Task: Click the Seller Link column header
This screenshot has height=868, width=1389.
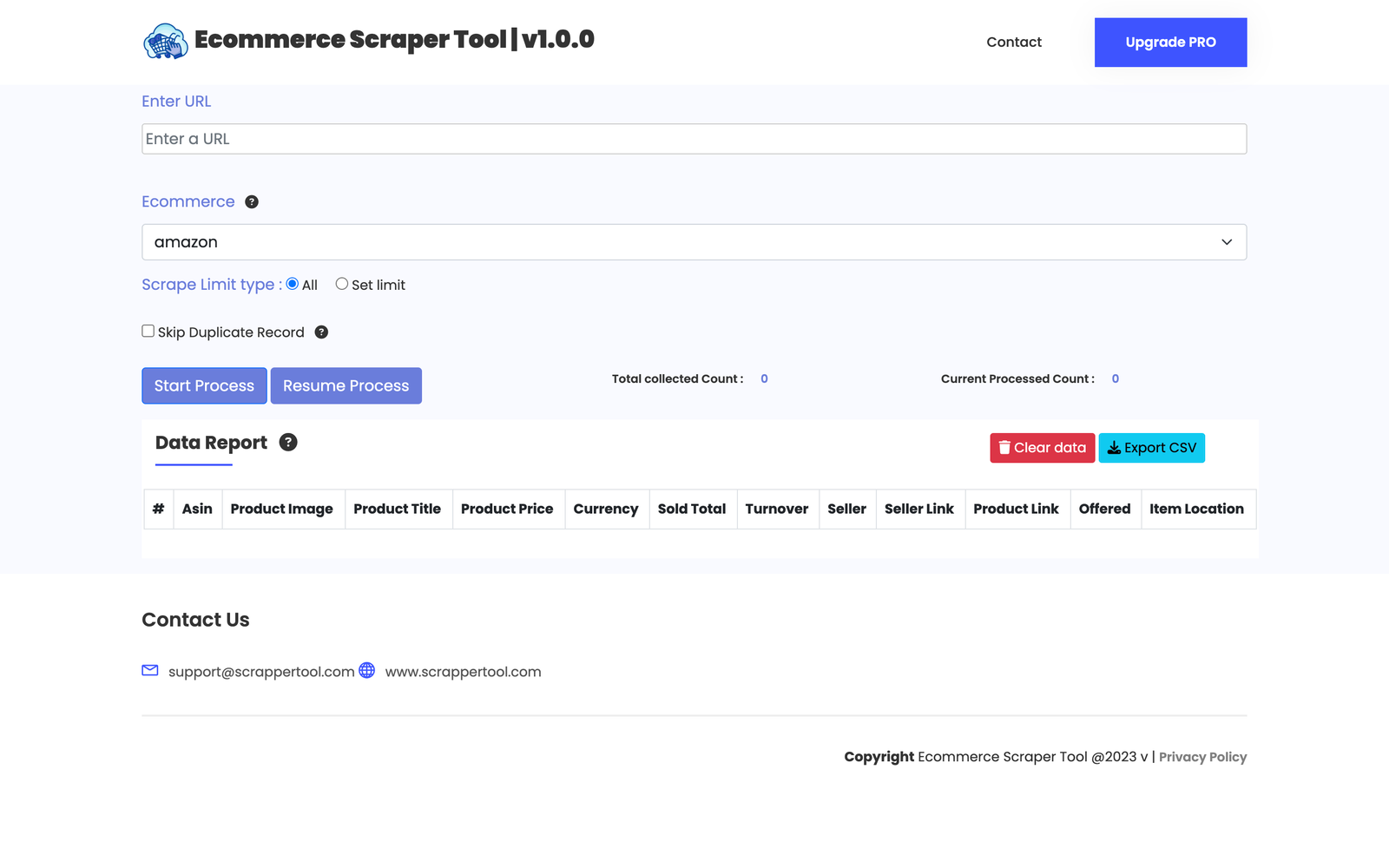Action: 919,509
